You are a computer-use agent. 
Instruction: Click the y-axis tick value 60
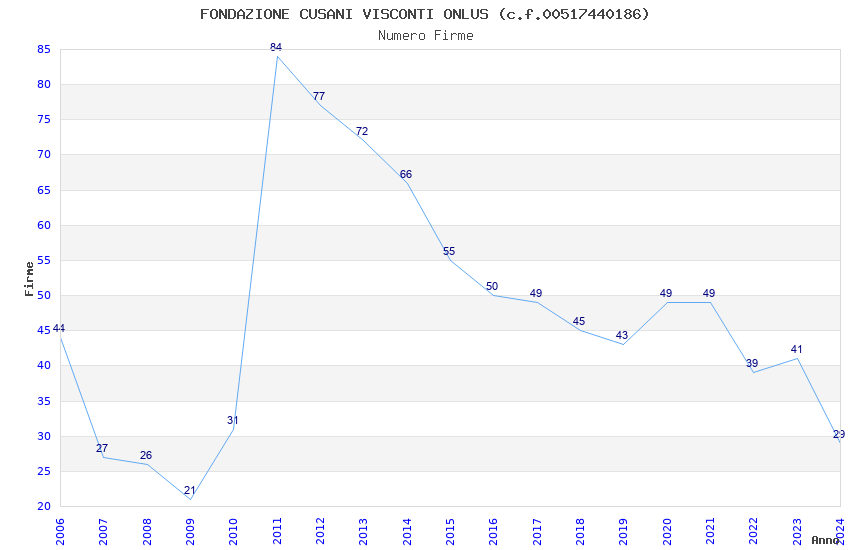pos(44,225)
